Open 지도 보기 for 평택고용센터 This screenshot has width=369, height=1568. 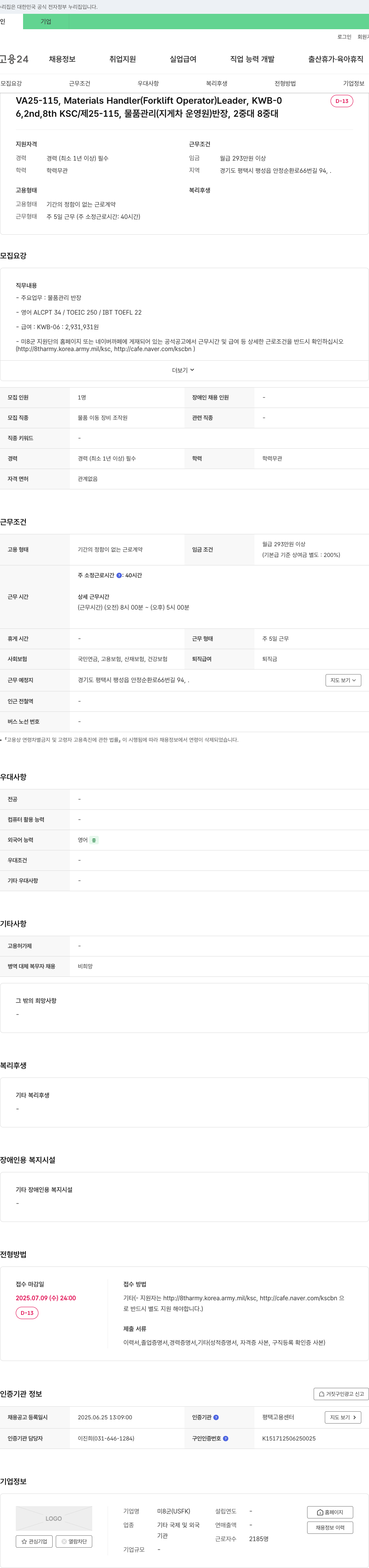pyautogui.click(x=343, y=1417)
